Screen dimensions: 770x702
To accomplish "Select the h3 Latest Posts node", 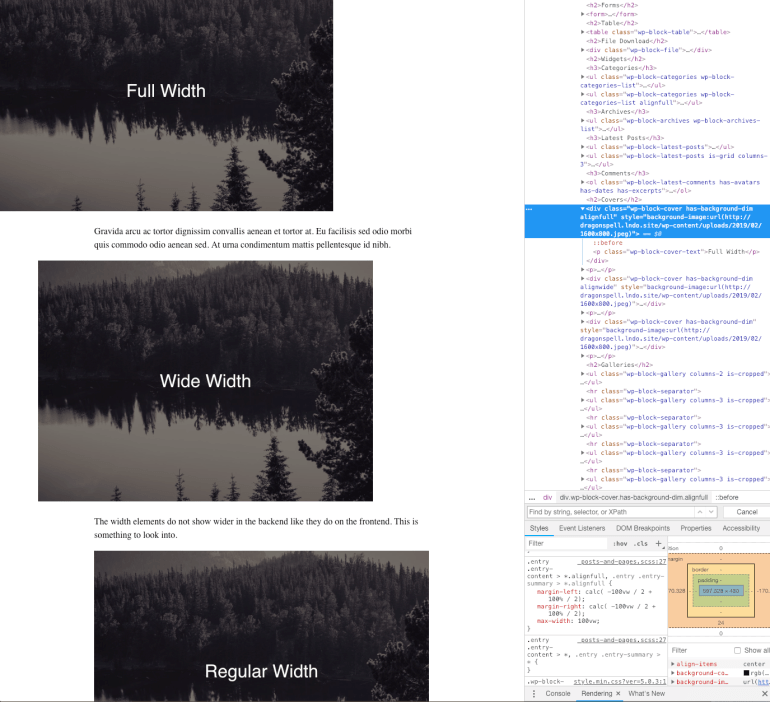I will point(625,138).
